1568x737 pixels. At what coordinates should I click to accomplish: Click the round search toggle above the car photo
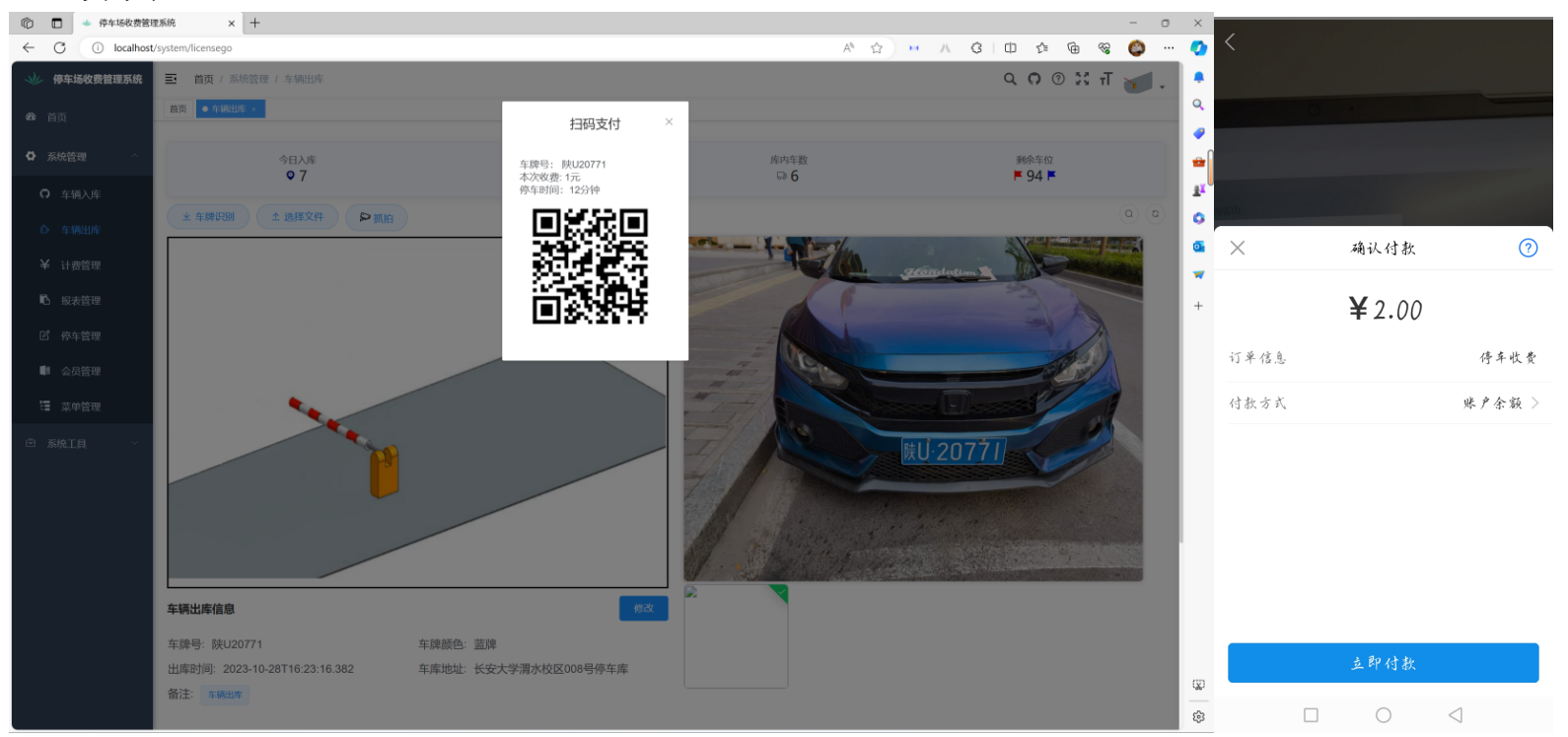tap(1129, 213)
